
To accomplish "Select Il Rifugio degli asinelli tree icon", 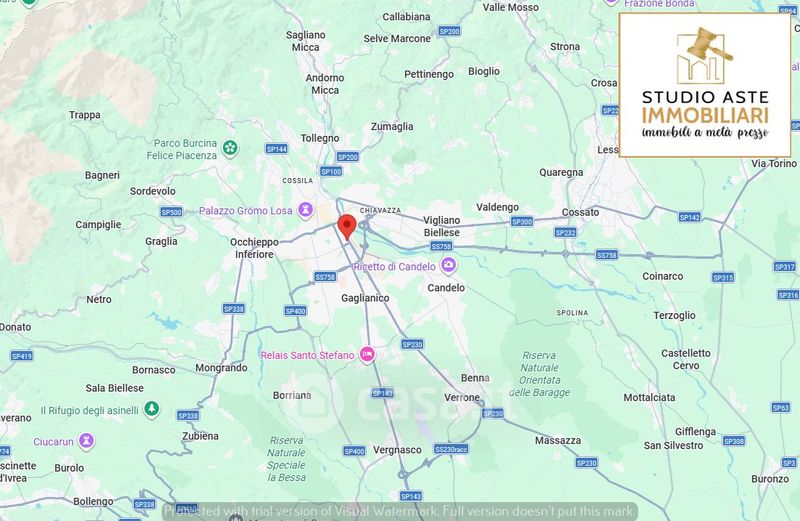I will click(151, 409).
